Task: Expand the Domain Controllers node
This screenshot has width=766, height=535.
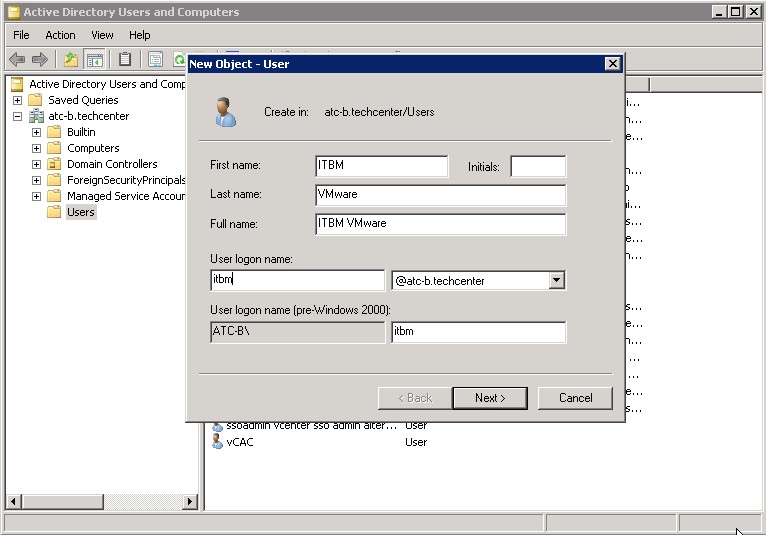Action: (x=37, y=164)
